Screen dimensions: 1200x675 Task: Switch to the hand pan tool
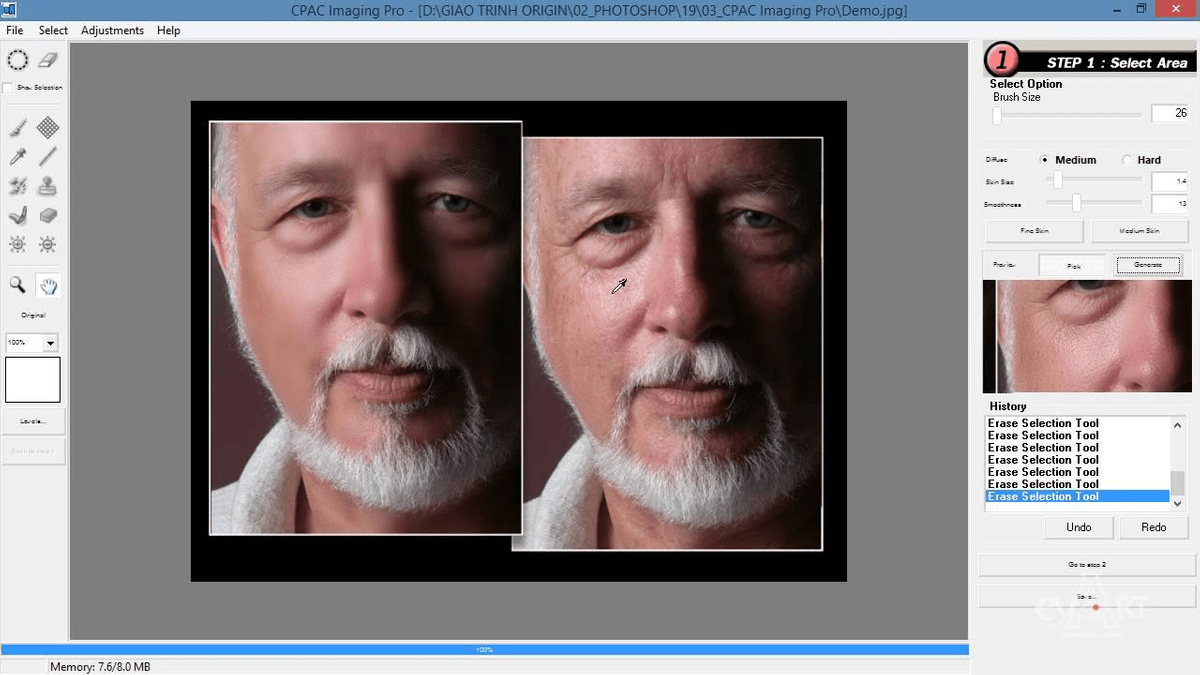tap(46, 287)
